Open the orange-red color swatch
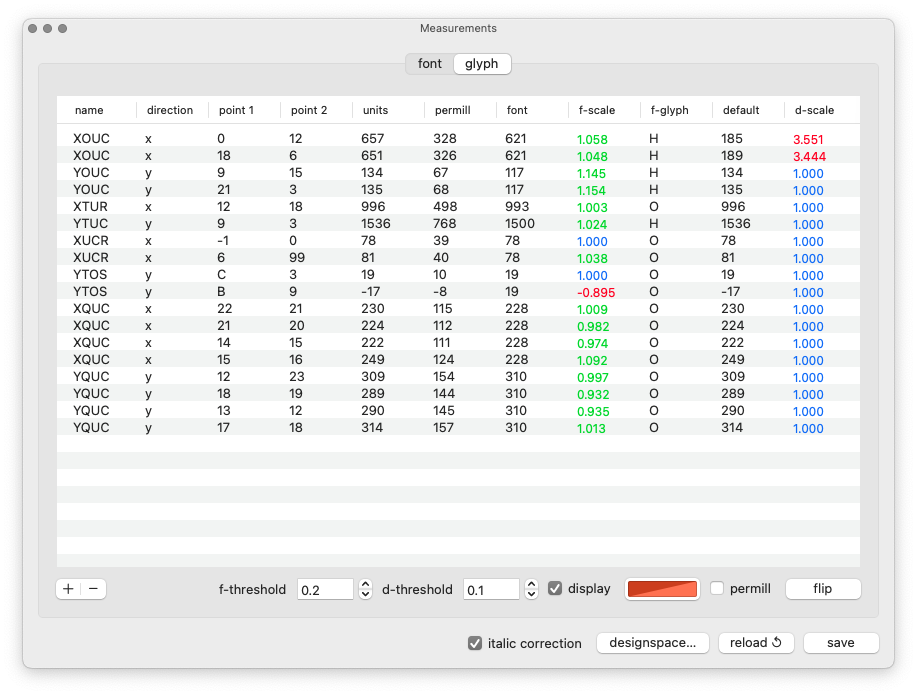Image resolution: width=917 pixels, height=695 pixels. point(661,589)
